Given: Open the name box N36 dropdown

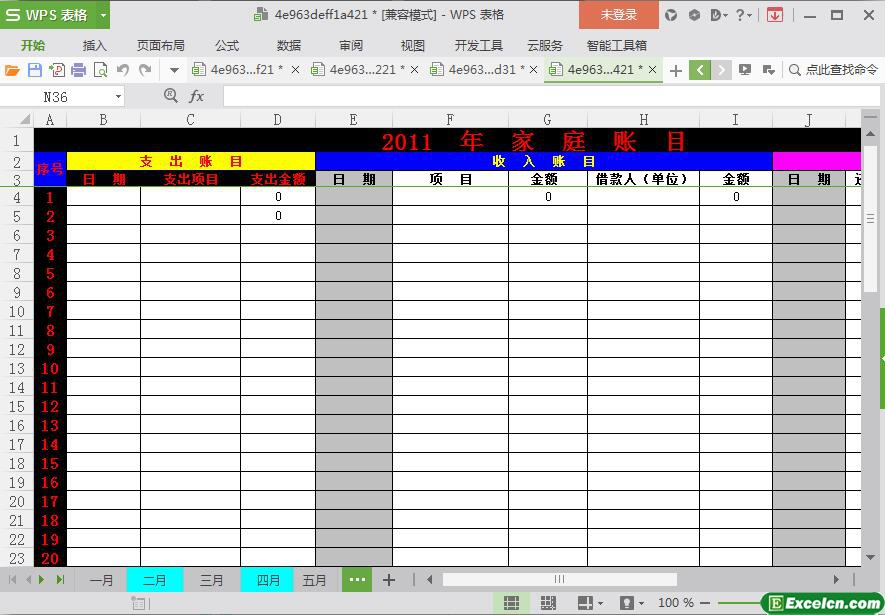Looking at the screenshot, I should (118, 97).
